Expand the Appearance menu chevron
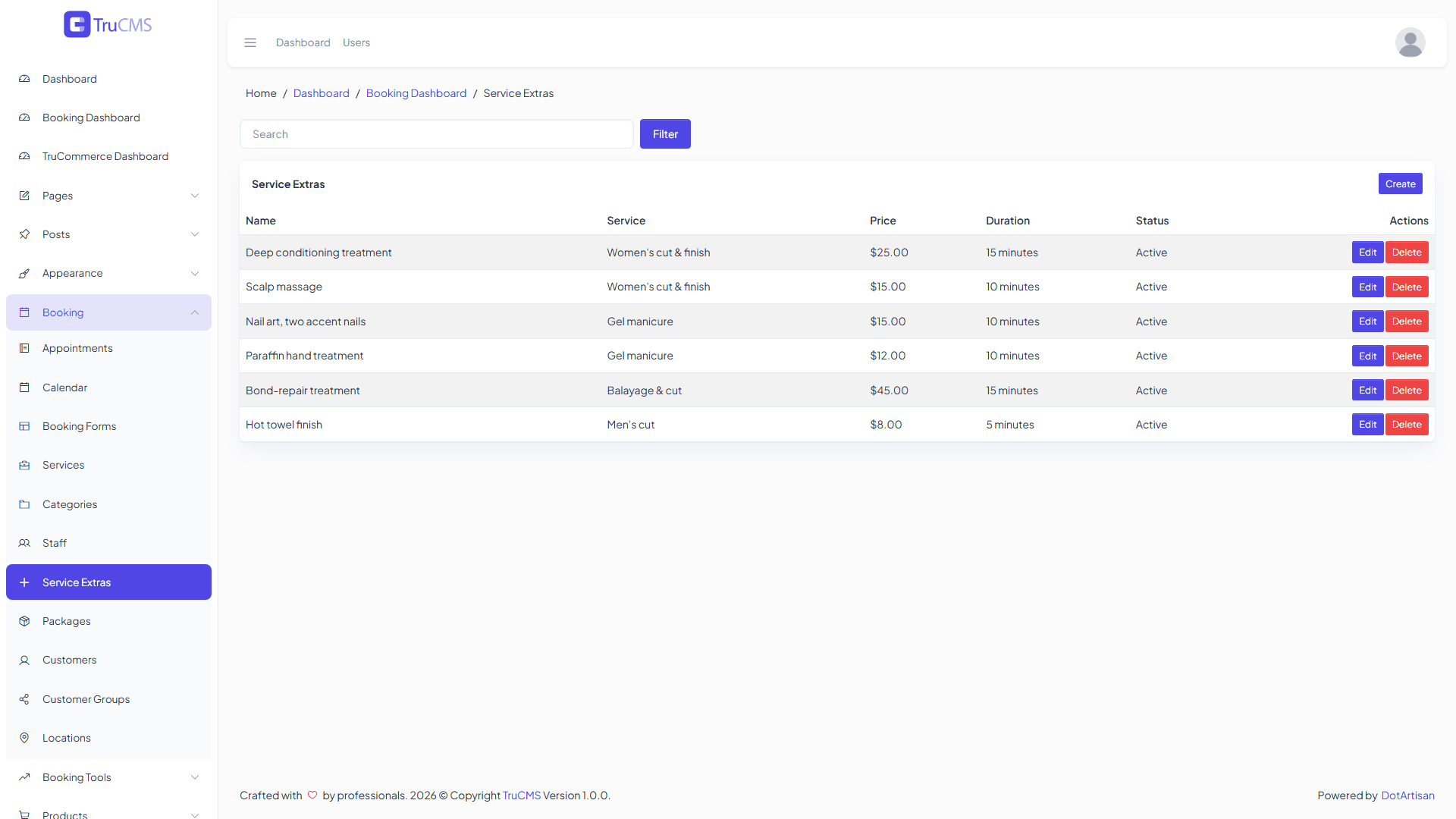The height and width of the screenshot is (819, 1456). (195, 273)
